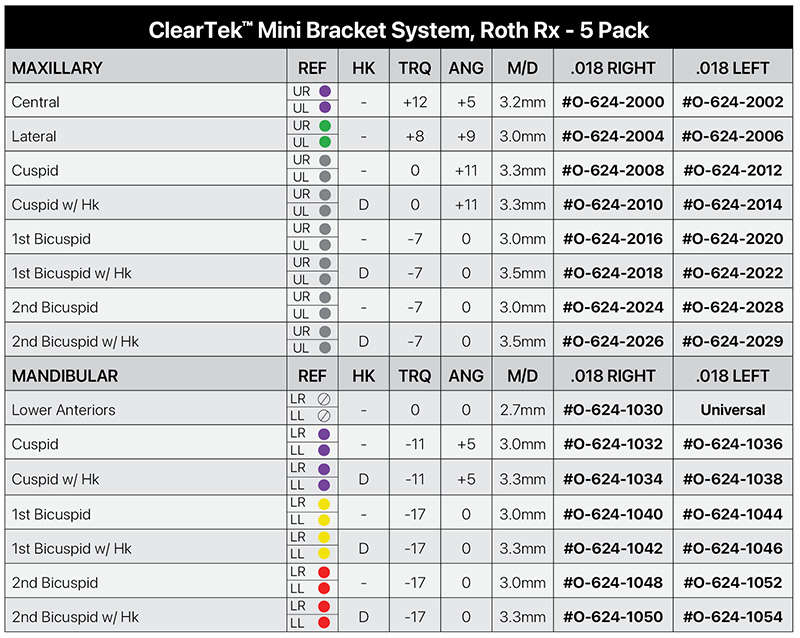Select part number #O-624-1032

(613, 444)
